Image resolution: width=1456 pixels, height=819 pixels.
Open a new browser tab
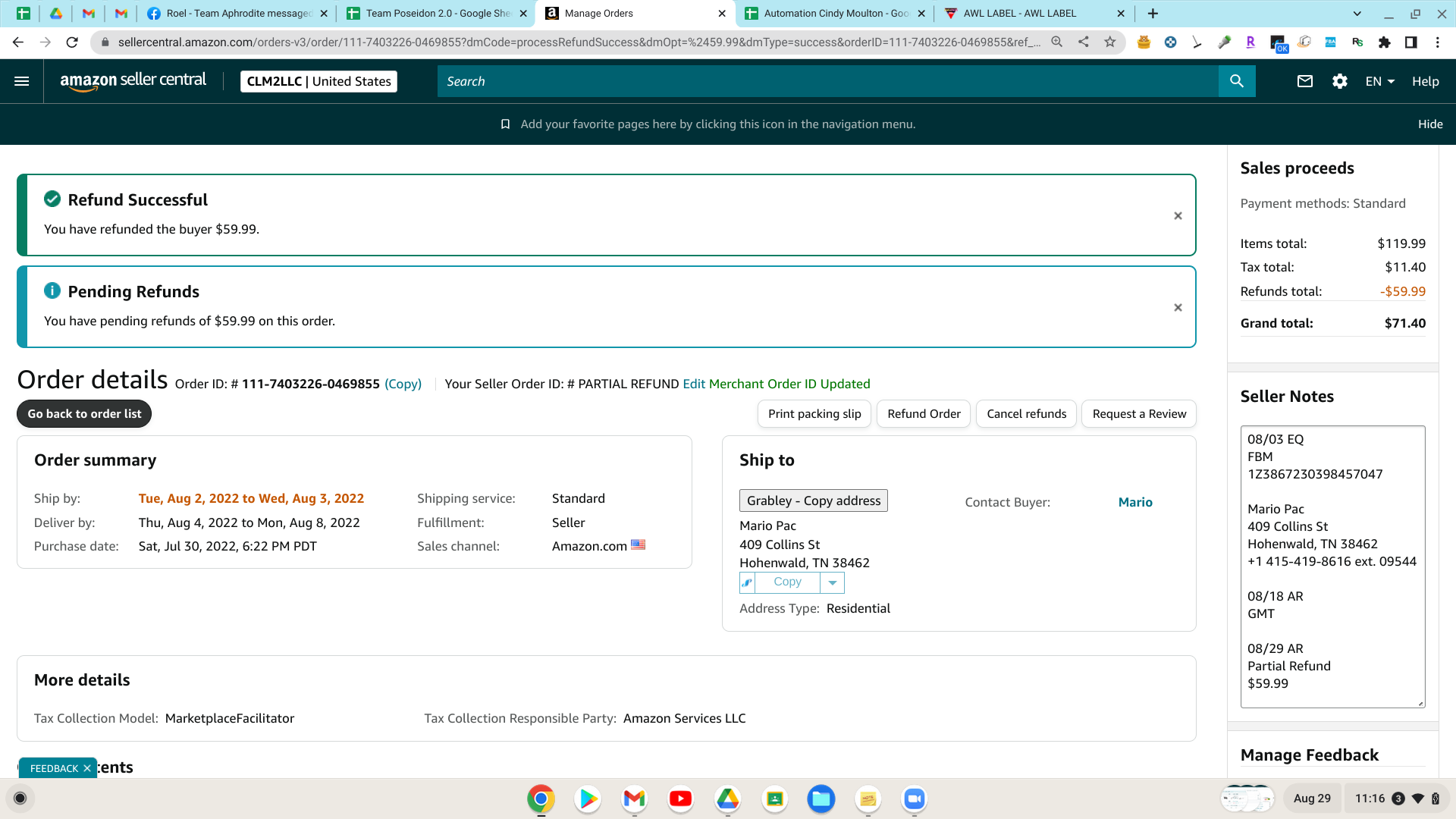click(1153, 14)
